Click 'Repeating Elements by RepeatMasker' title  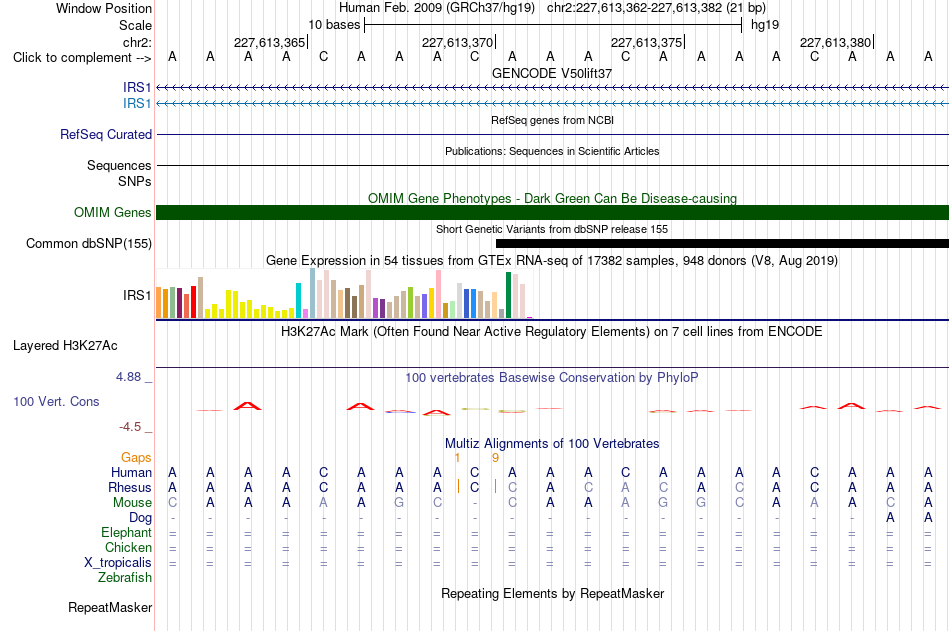point(552,593)
